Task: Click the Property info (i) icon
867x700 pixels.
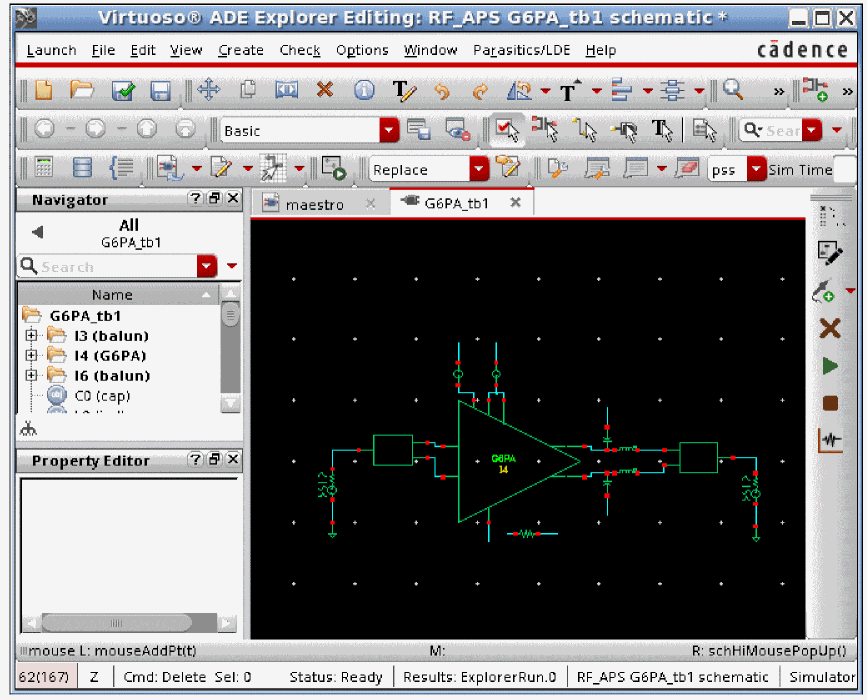Action: (364, 91)
